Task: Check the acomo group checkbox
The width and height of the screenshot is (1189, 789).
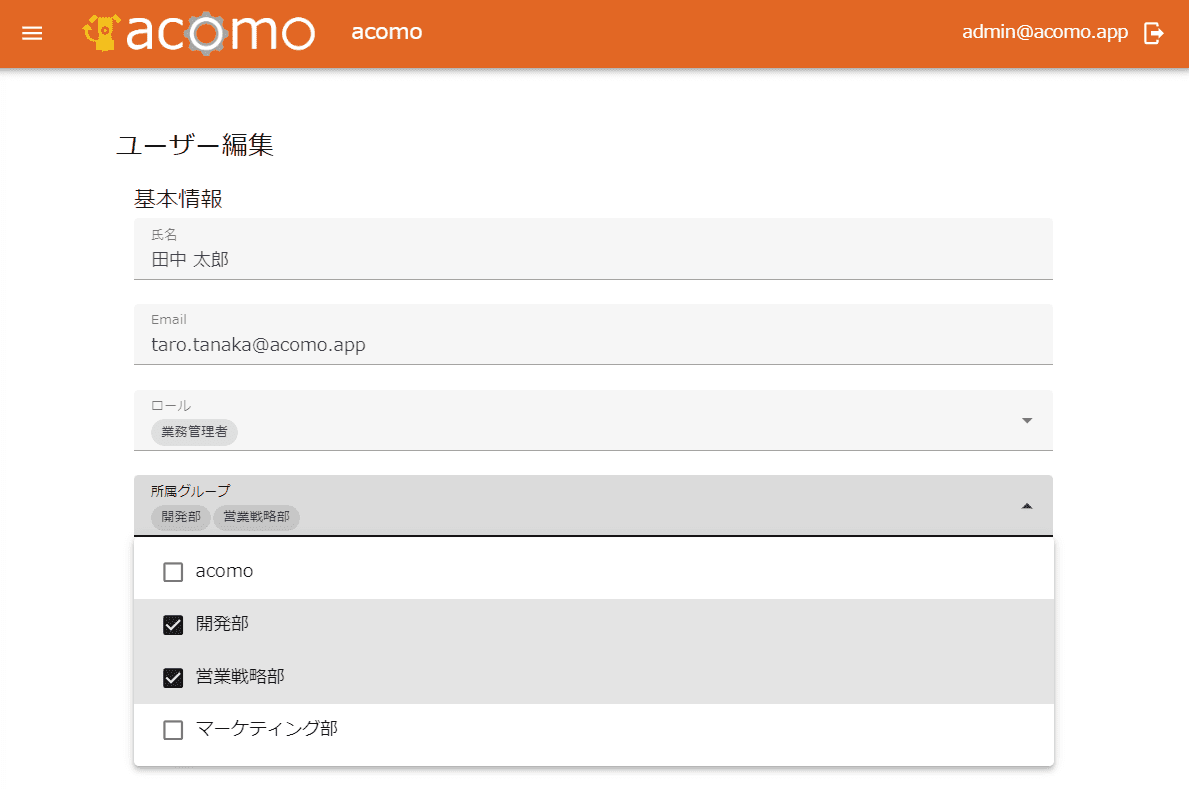Action: click(173, 572)
